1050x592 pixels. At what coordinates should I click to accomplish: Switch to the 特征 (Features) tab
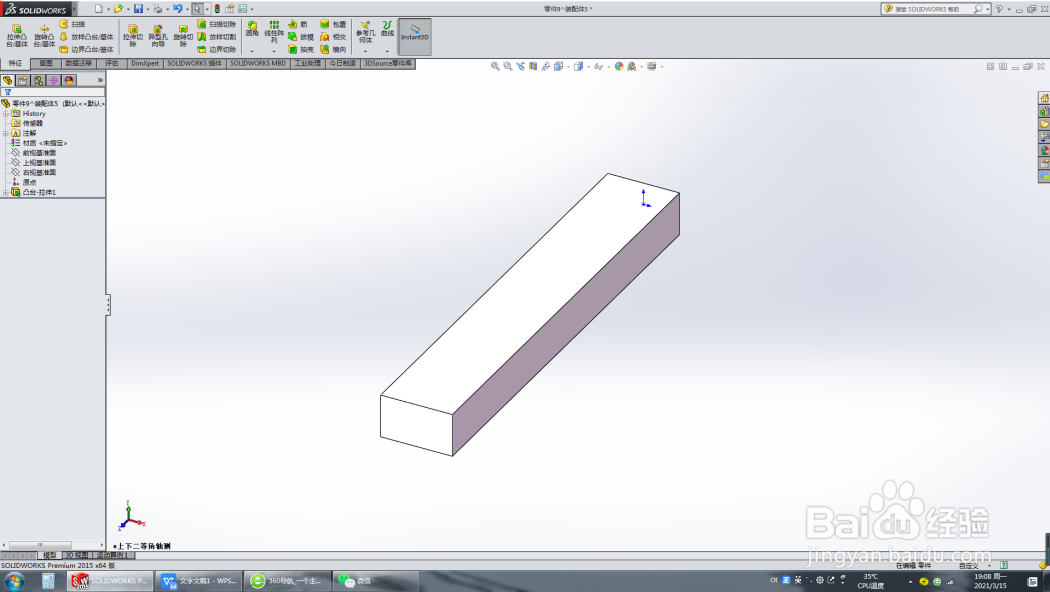(15, 64)
